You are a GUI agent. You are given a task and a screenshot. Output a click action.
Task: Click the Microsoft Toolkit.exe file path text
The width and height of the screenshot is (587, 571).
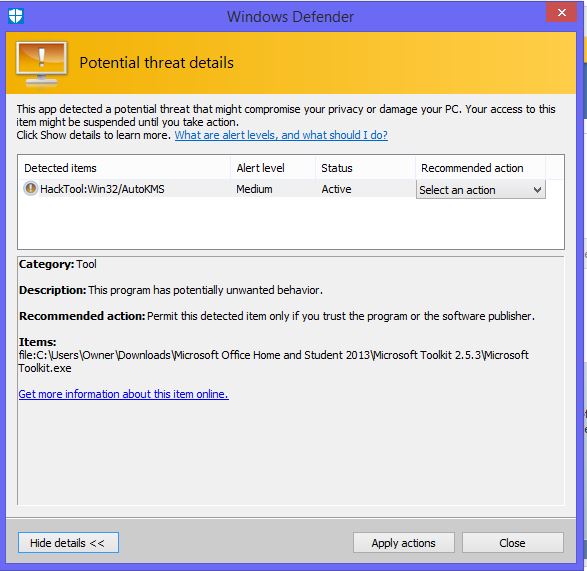click(x=274, y=361)
